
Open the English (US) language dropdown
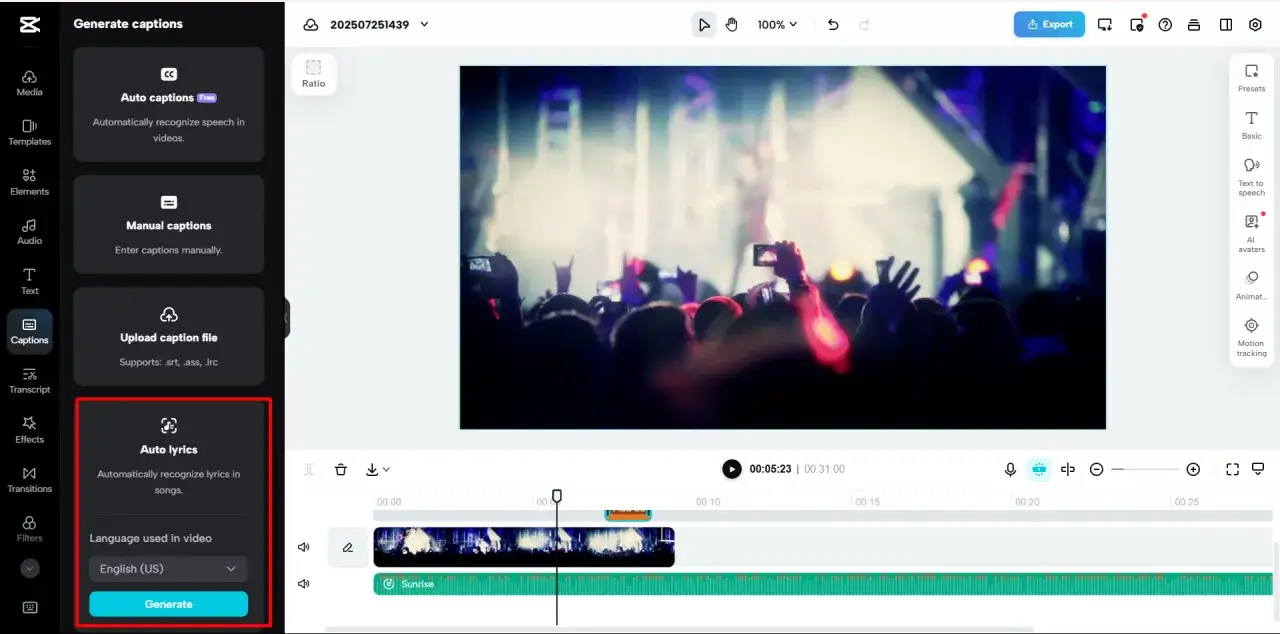(168, 569)
